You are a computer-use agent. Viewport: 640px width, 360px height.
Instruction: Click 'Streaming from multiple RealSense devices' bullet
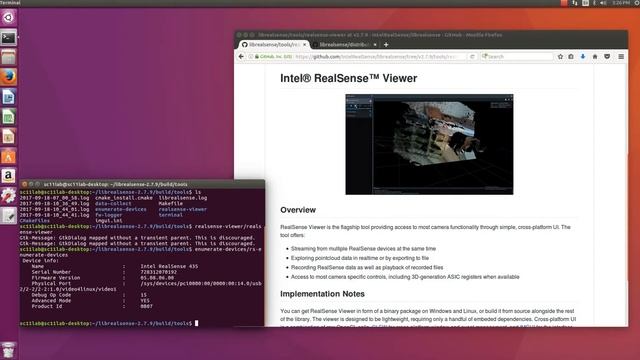click(363, 249)
